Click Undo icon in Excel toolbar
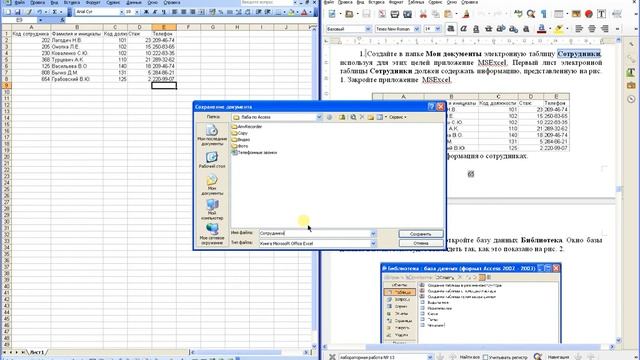Viewport: 640px width, 360px height. (39, 12)
